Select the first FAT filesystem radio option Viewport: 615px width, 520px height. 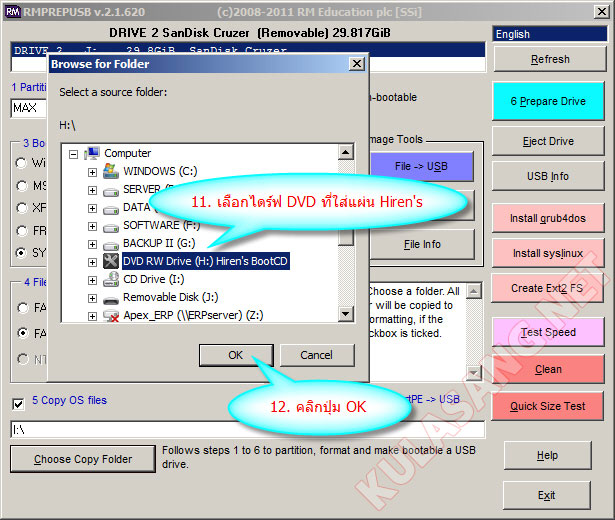[x=23, y=308]
